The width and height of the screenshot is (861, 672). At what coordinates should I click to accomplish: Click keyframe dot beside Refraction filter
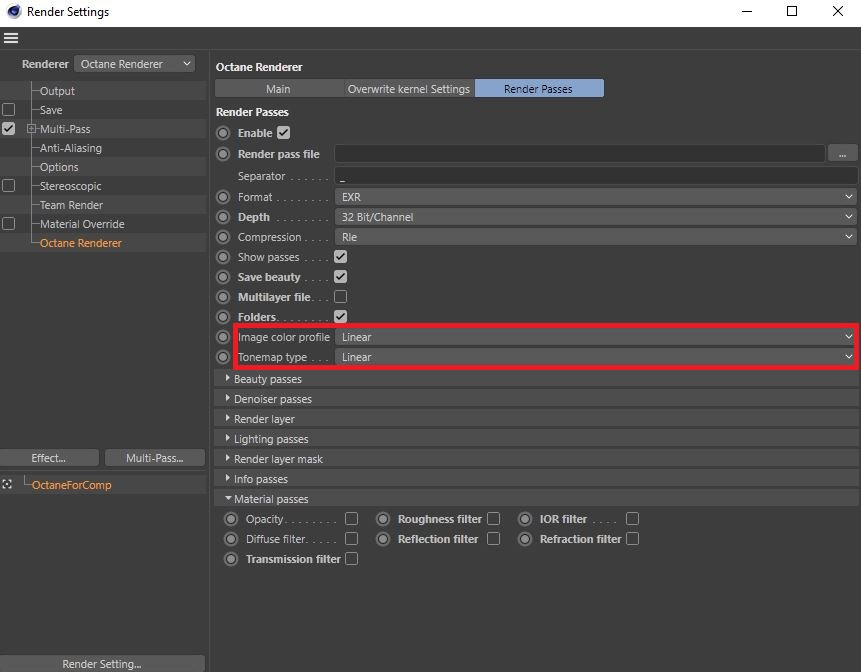coord(525,539)
